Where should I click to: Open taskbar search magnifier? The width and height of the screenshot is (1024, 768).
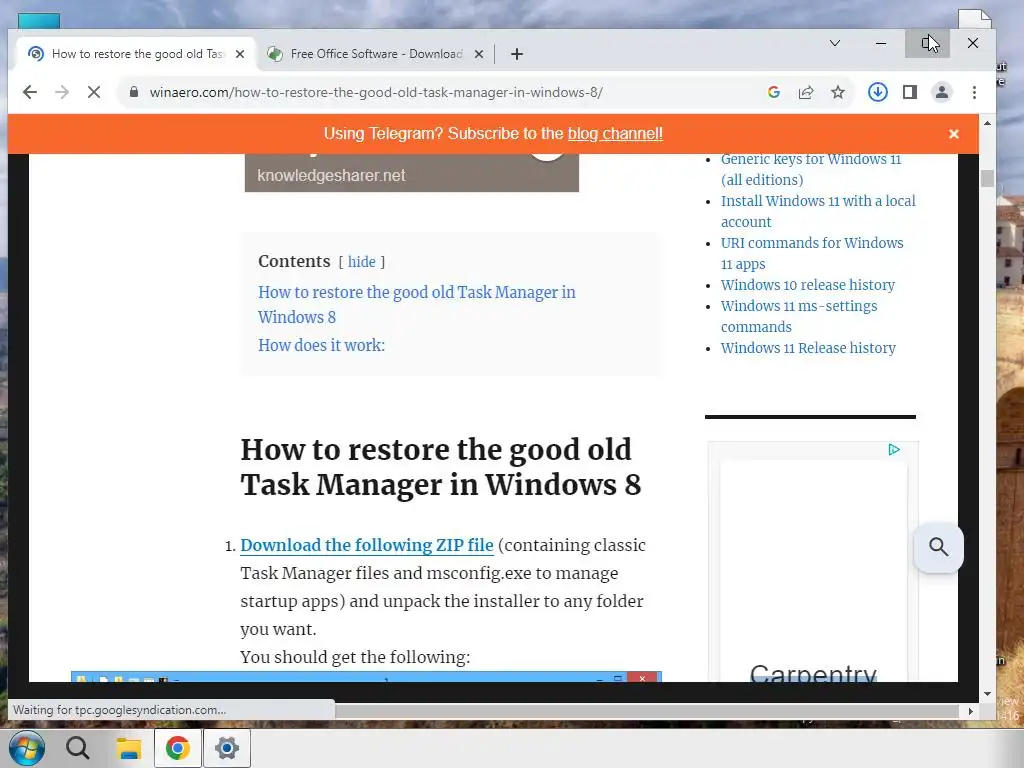point(78,748)
